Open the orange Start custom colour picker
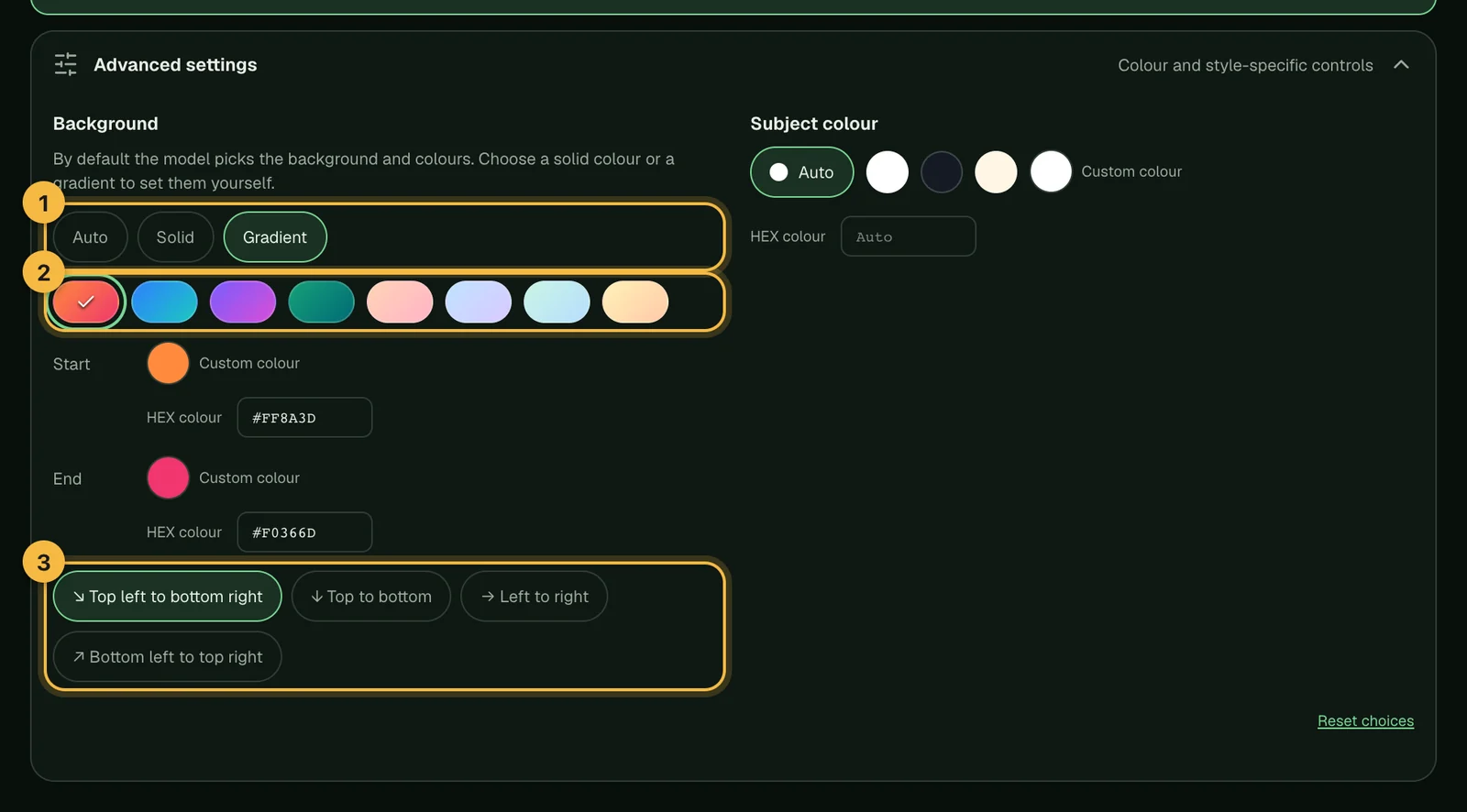 click(168, 363)
